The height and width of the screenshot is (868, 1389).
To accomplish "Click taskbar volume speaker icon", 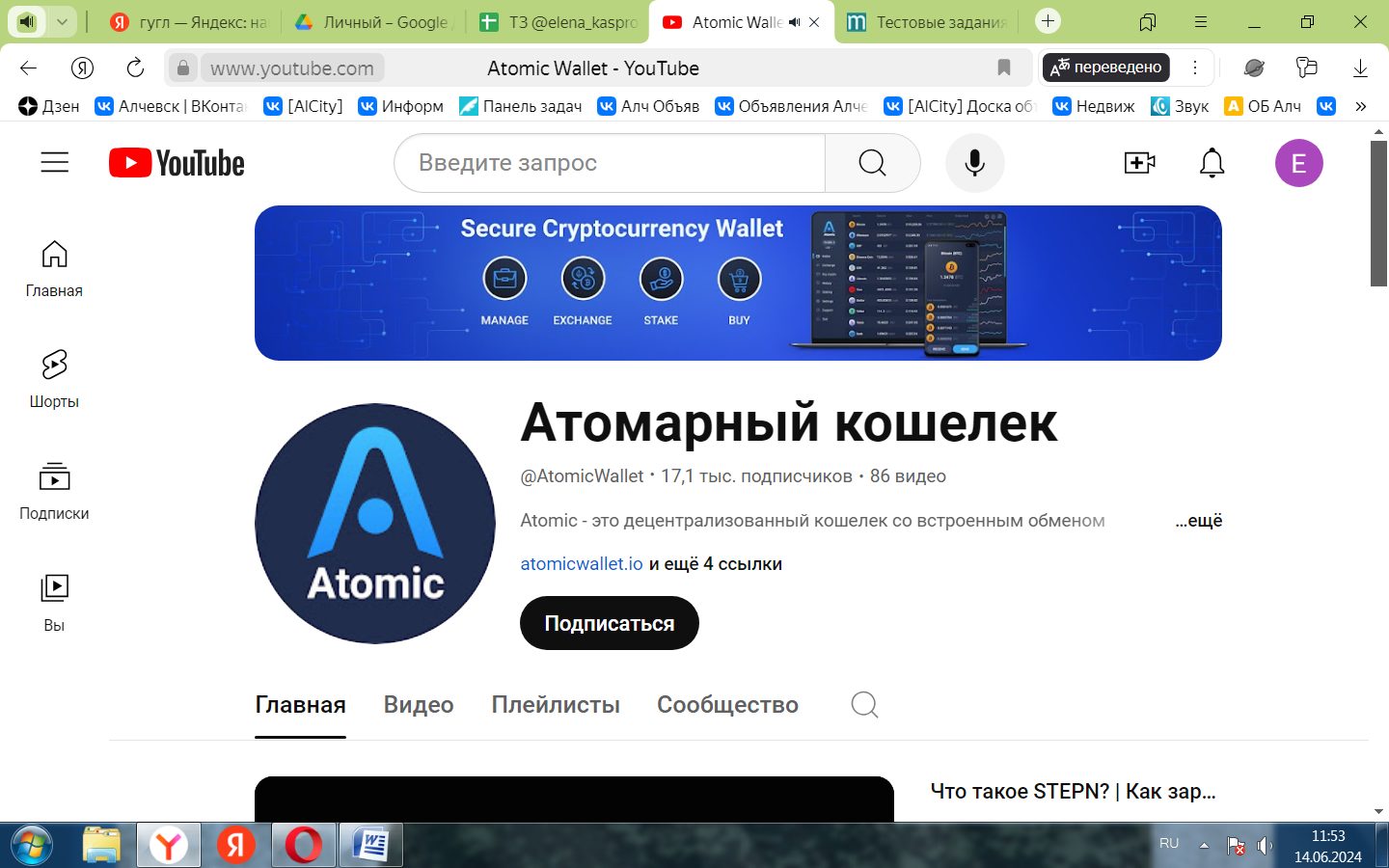I will tap(1265, 846).
